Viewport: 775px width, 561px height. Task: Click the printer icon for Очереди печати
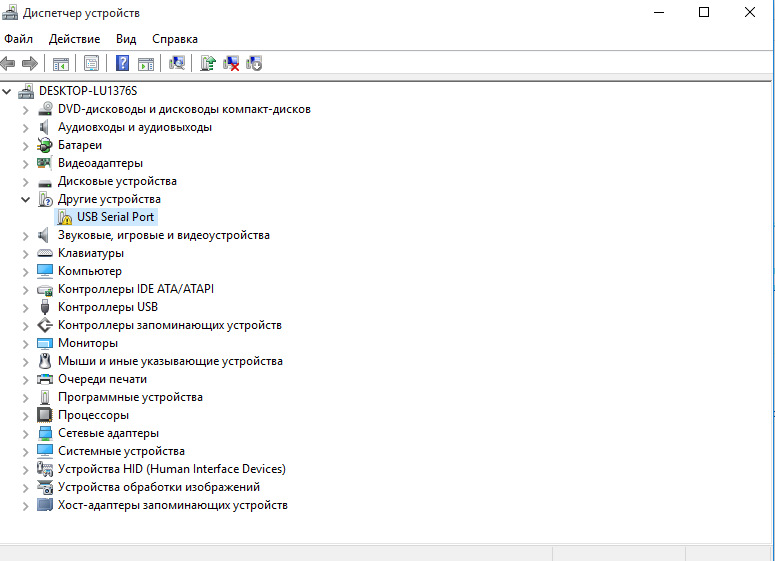[45, 379]
